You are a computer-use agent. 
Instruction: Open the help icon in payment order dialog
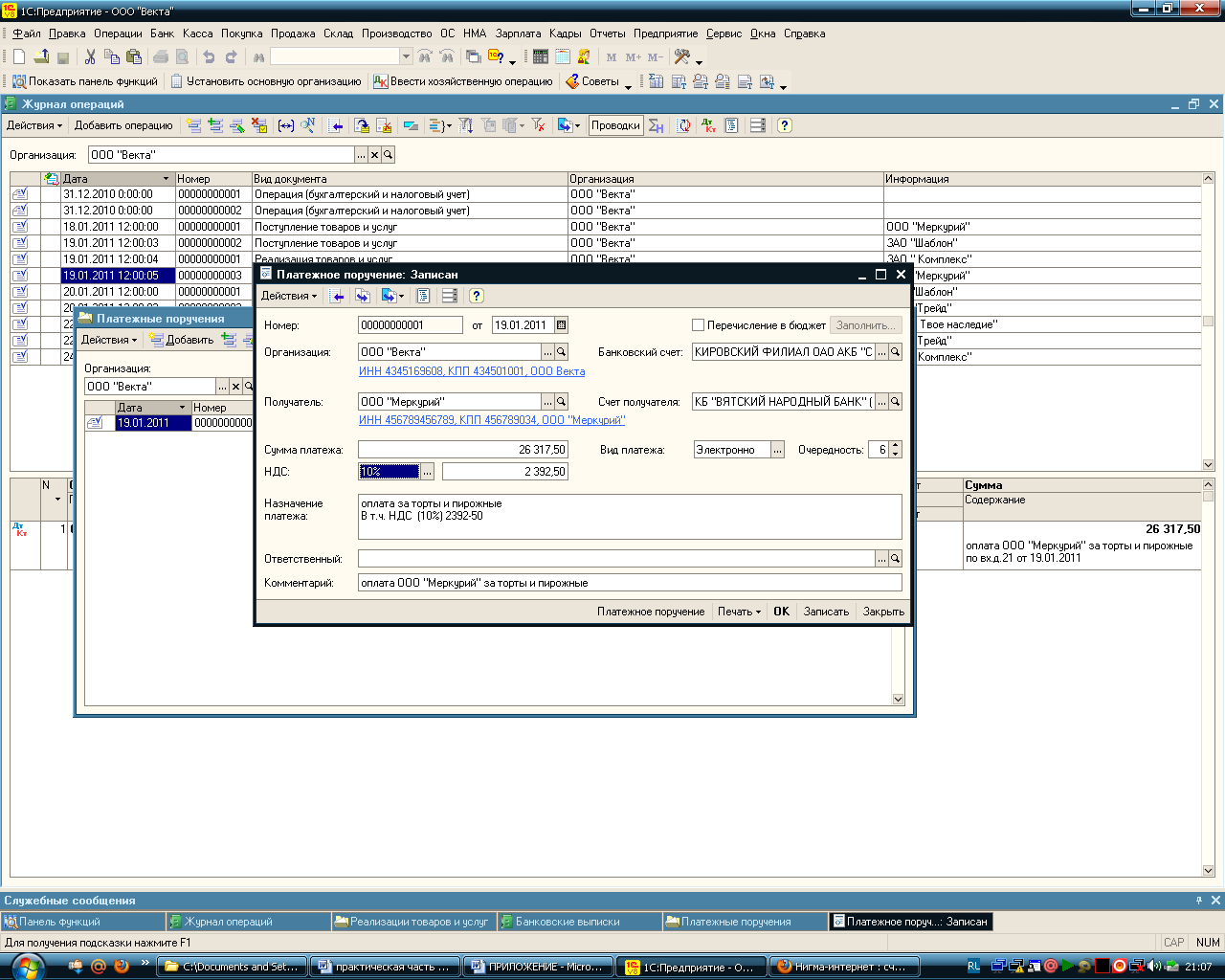477,296
